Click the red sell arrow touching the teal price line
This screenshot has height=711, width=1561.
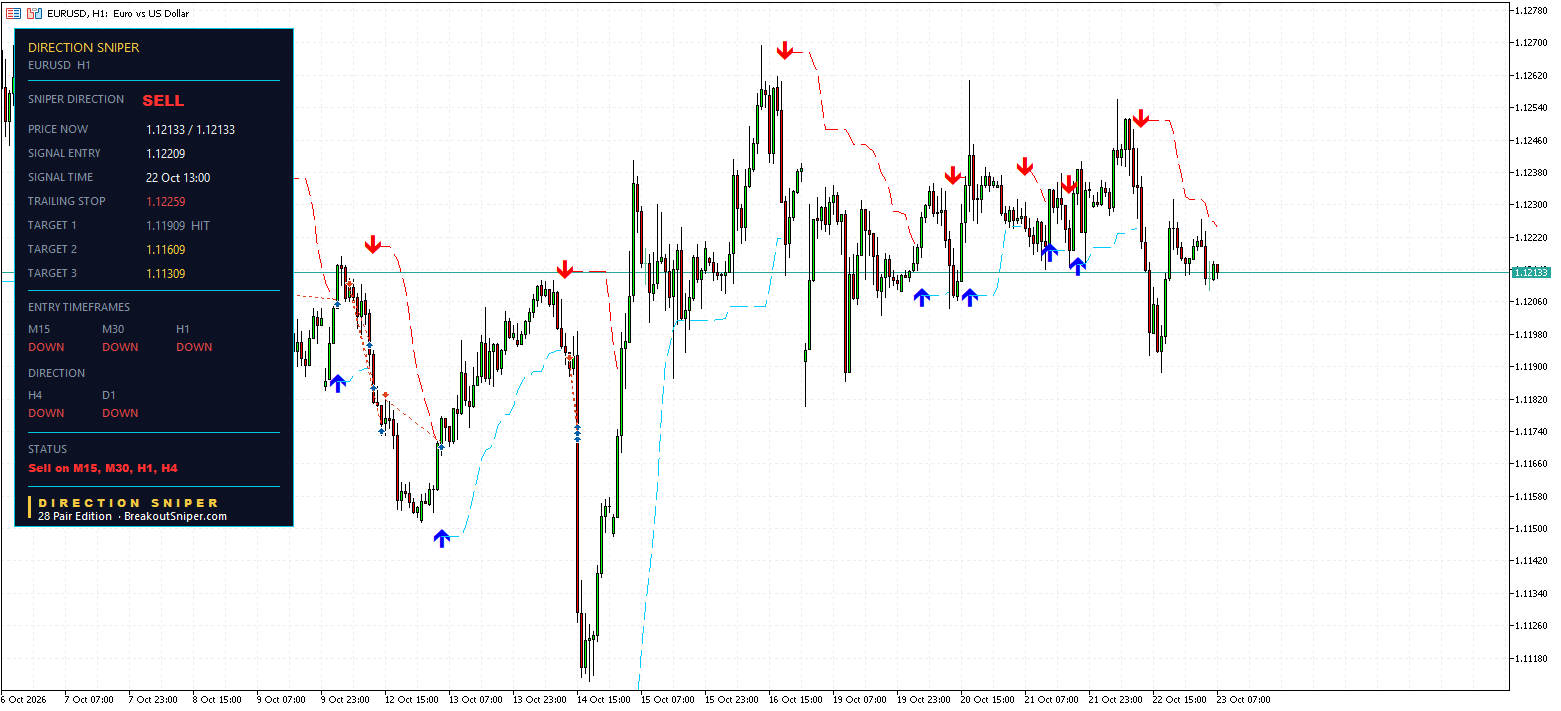coord(565,269)
